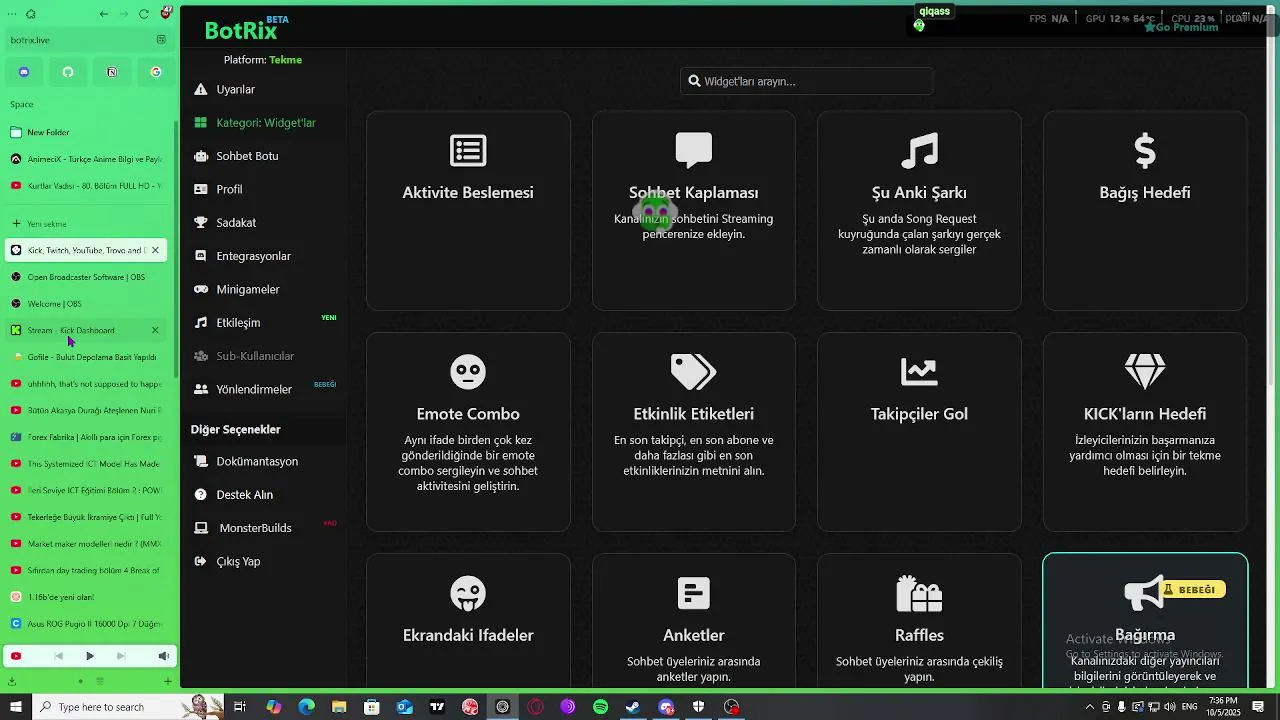Open MonsterBuilds link
1280x720 pixels.
tap(255, 528)
